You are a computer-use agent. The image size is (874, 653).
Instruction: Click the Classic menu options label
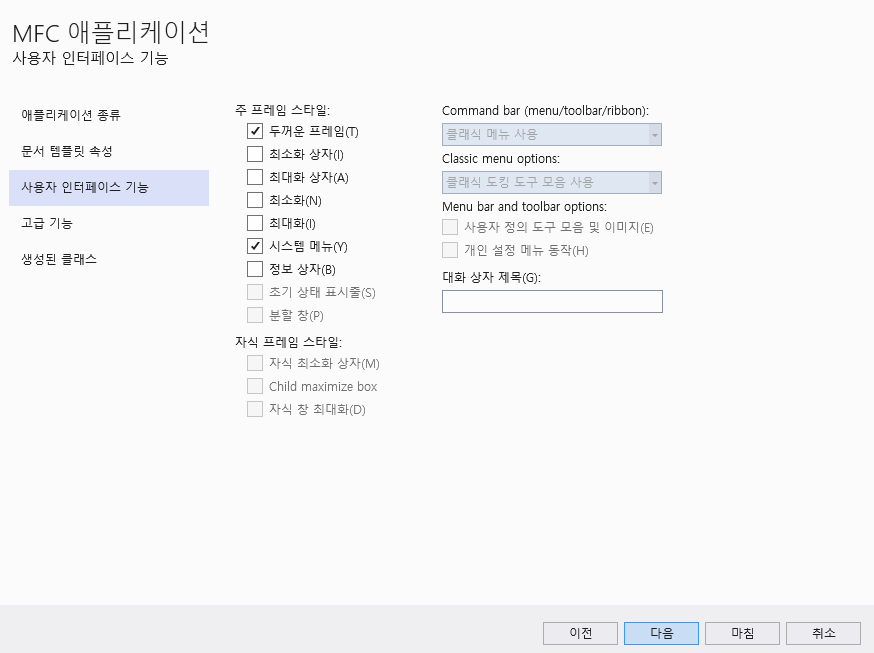pos(501,159)
